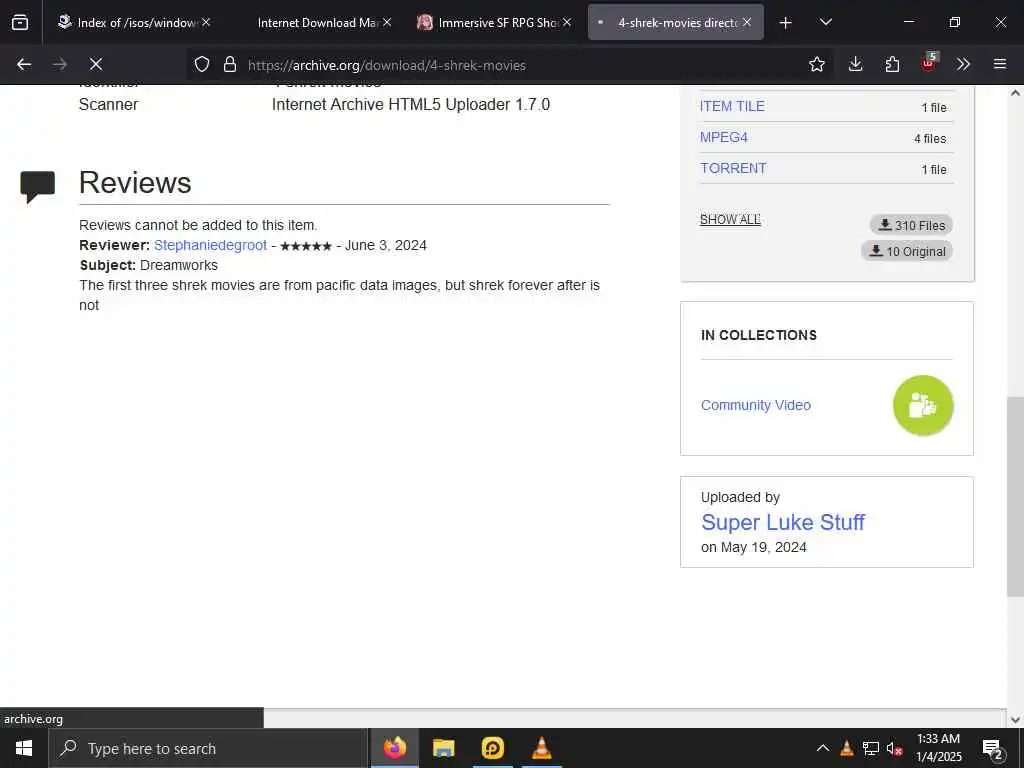The height and width of the screenshot is (768, 1024).
Task: Open tracking protection shield icon
Action: (x=202, y=64)
